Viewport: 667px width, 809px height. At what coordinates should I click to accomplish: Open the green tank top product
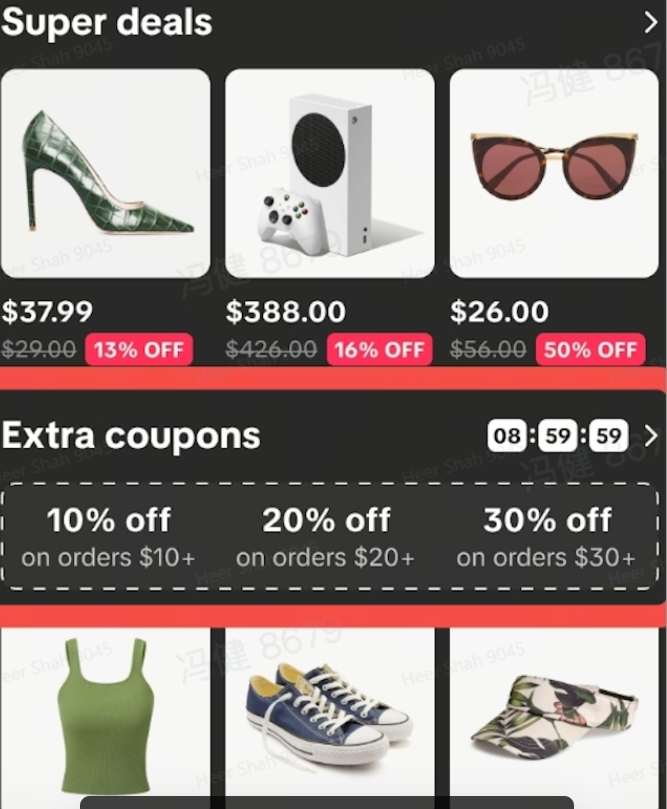[x=106, y=718]
